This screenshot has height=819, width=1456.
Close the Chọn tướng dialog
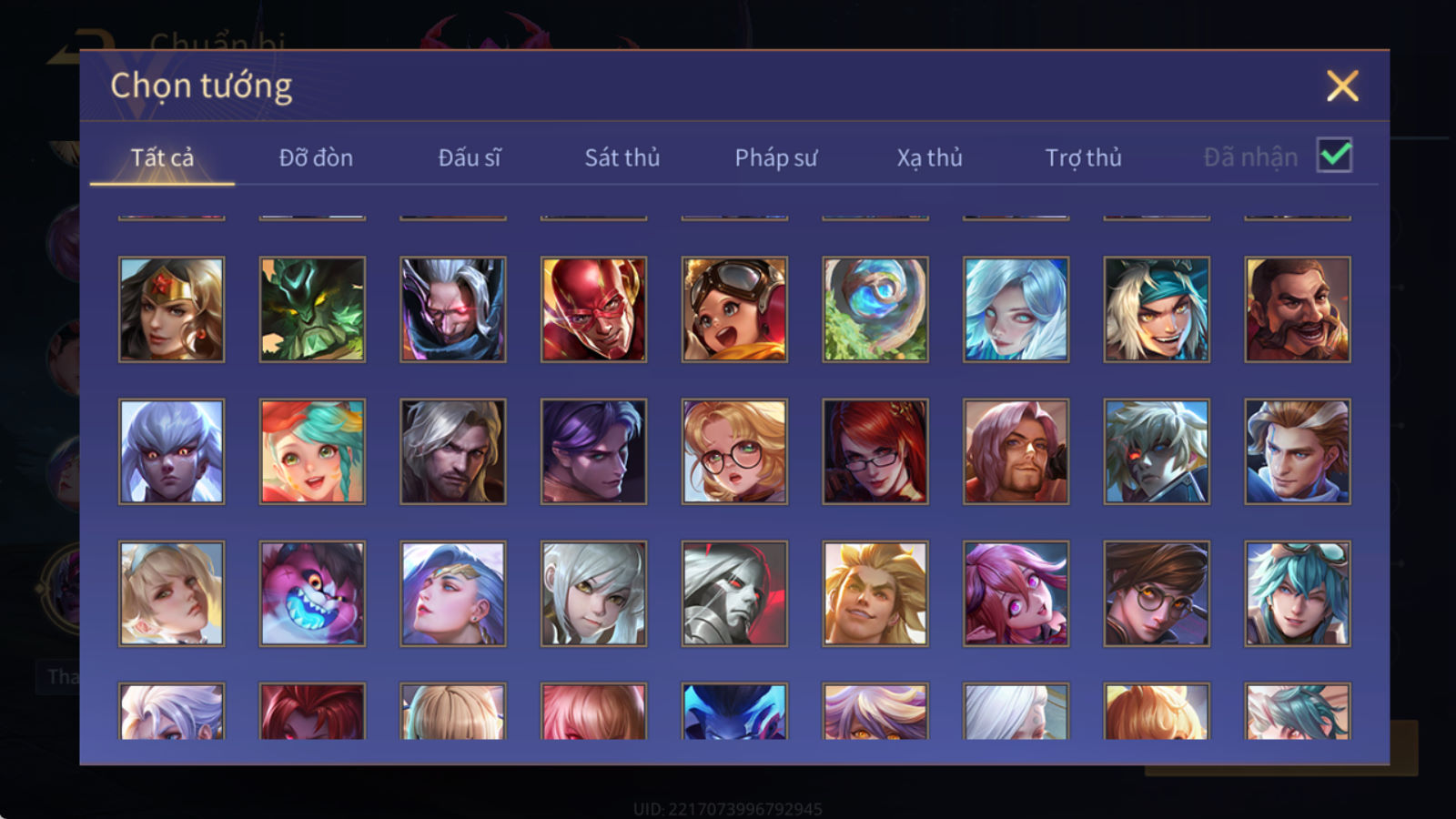(x=1342, y=86)
